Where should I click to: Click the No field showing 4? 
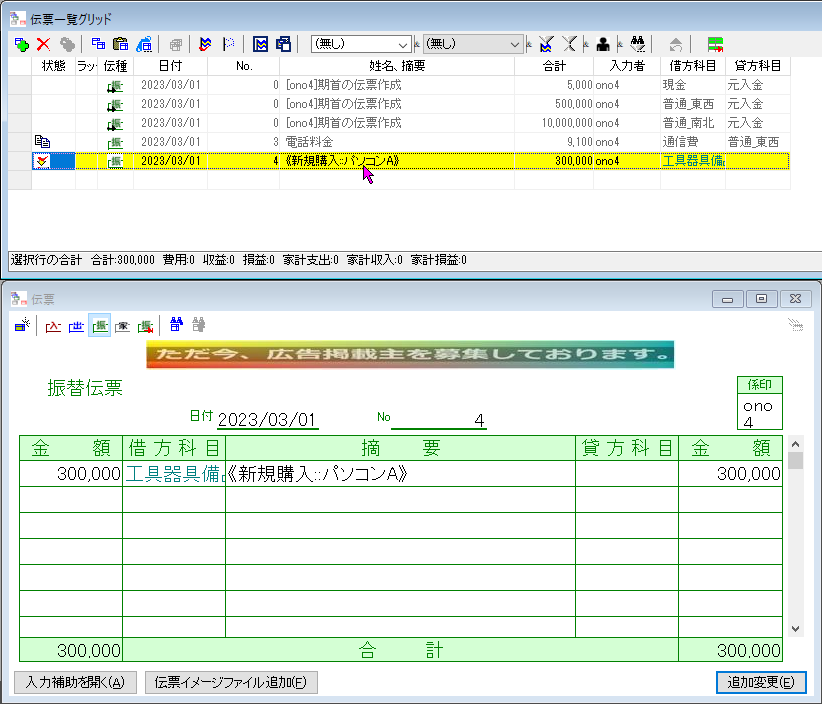439,420
